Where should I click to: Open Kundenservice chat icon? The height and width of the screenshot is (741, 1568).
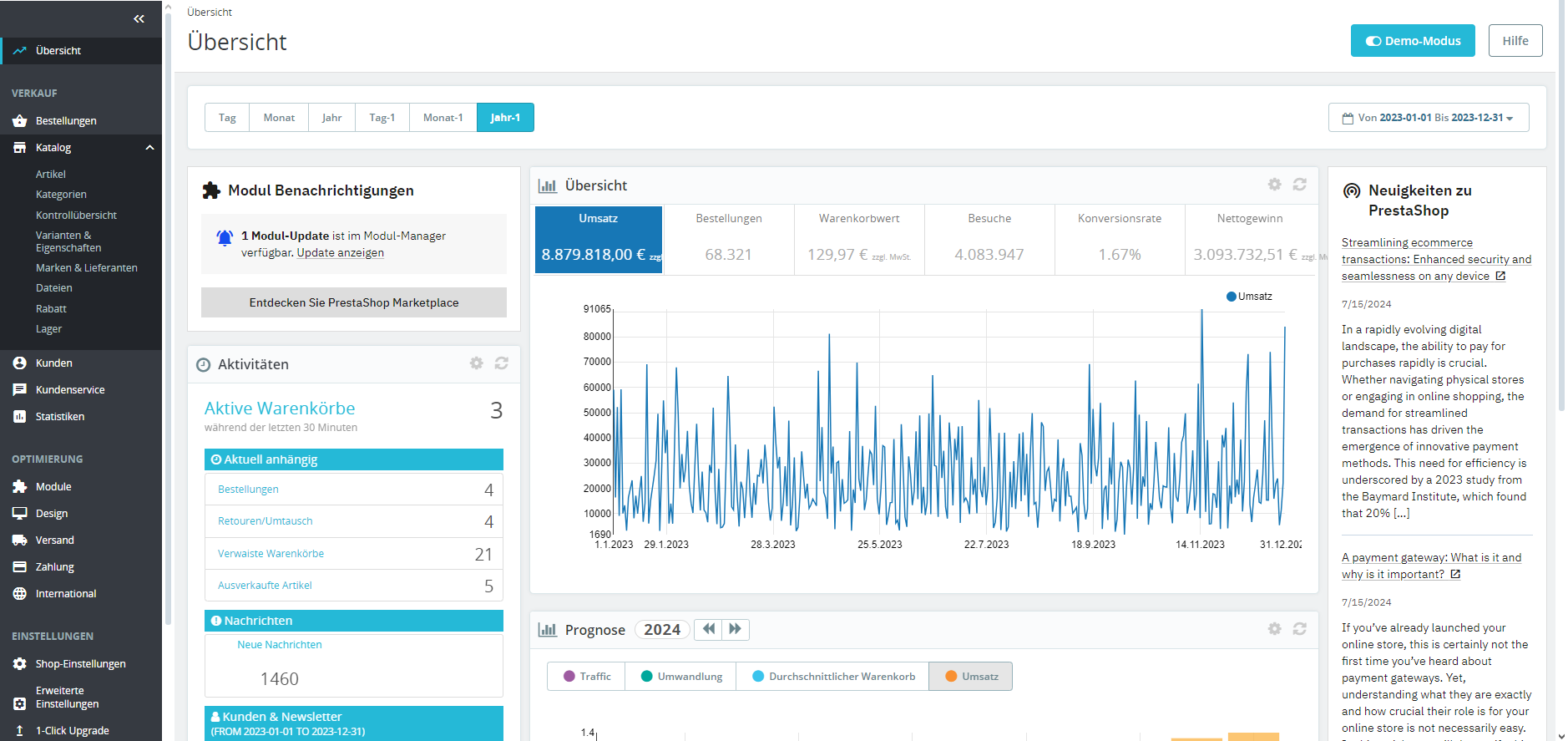coord(20,390)
